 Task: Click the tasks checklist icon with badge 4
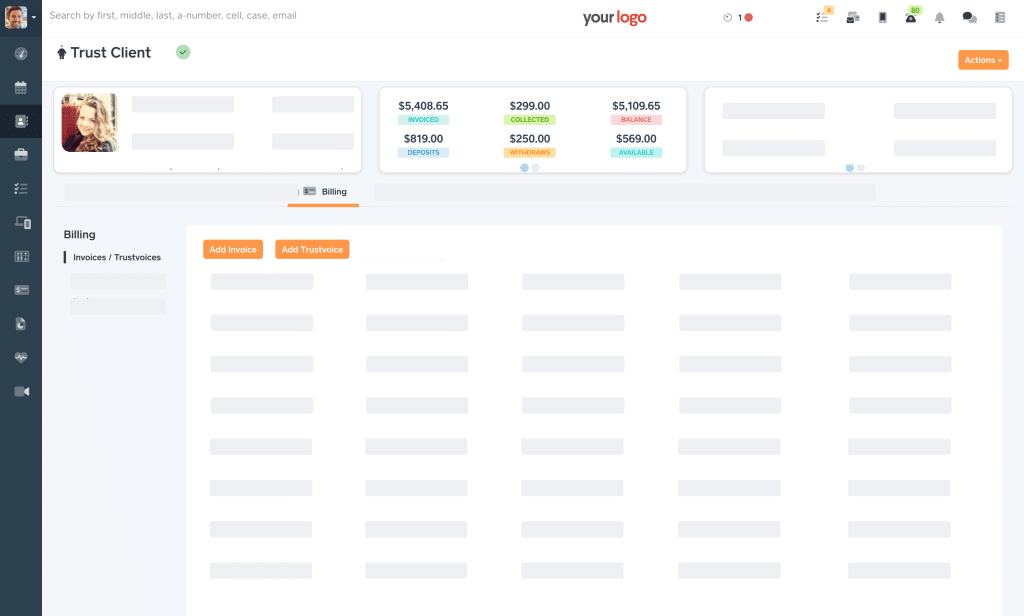click(822, 17)
